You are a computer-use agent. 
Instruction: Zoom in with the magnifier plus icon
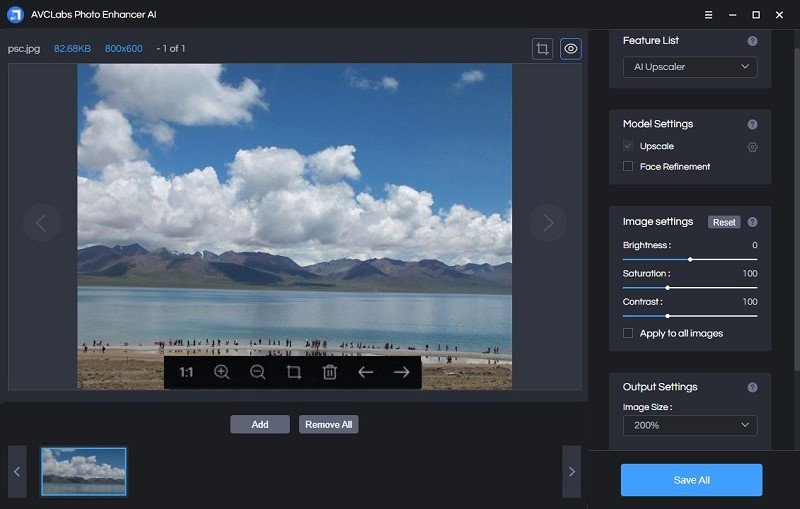(221, 372)
